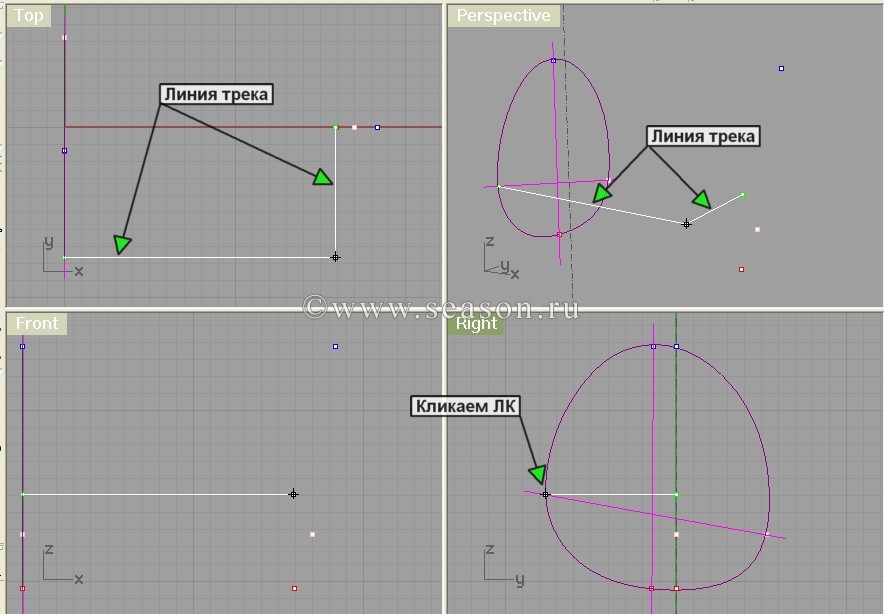The height and width of the screenshot is (614, 884).
Task: Click the crosshair point at the track corner in Top view
Action: [335, 257]
